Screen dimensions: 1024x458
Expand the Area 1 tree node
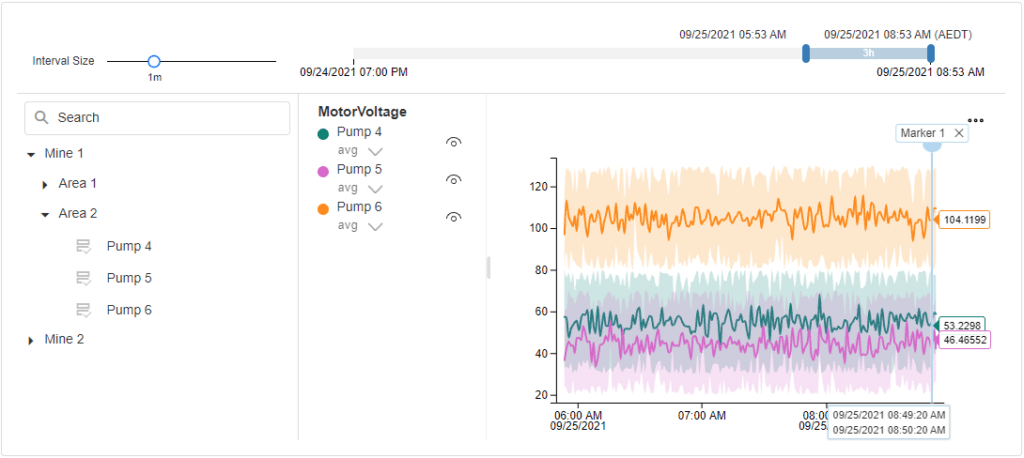(44, 184)
